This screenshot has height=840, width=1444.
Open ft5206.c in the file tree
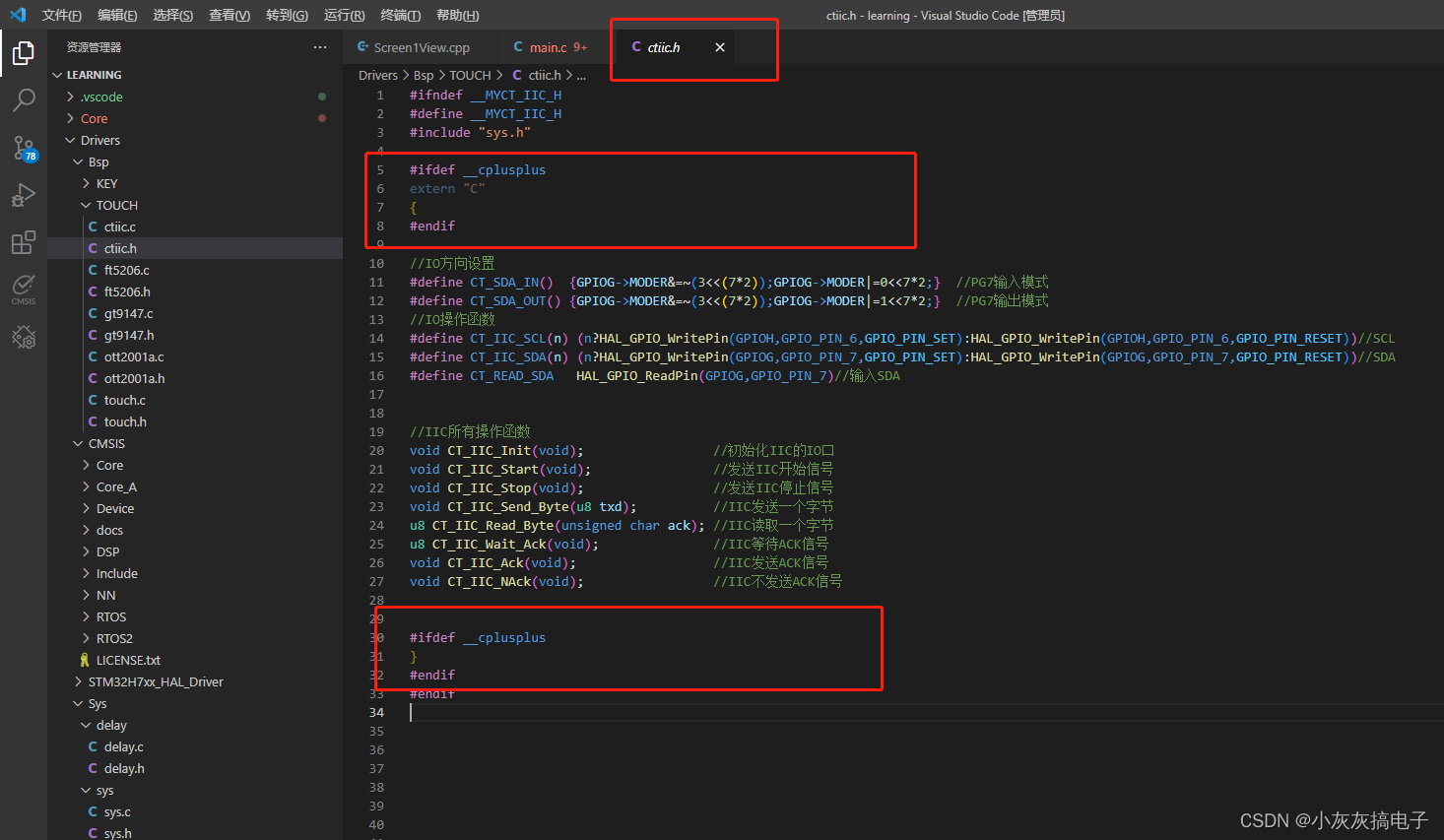click(126, 271)
